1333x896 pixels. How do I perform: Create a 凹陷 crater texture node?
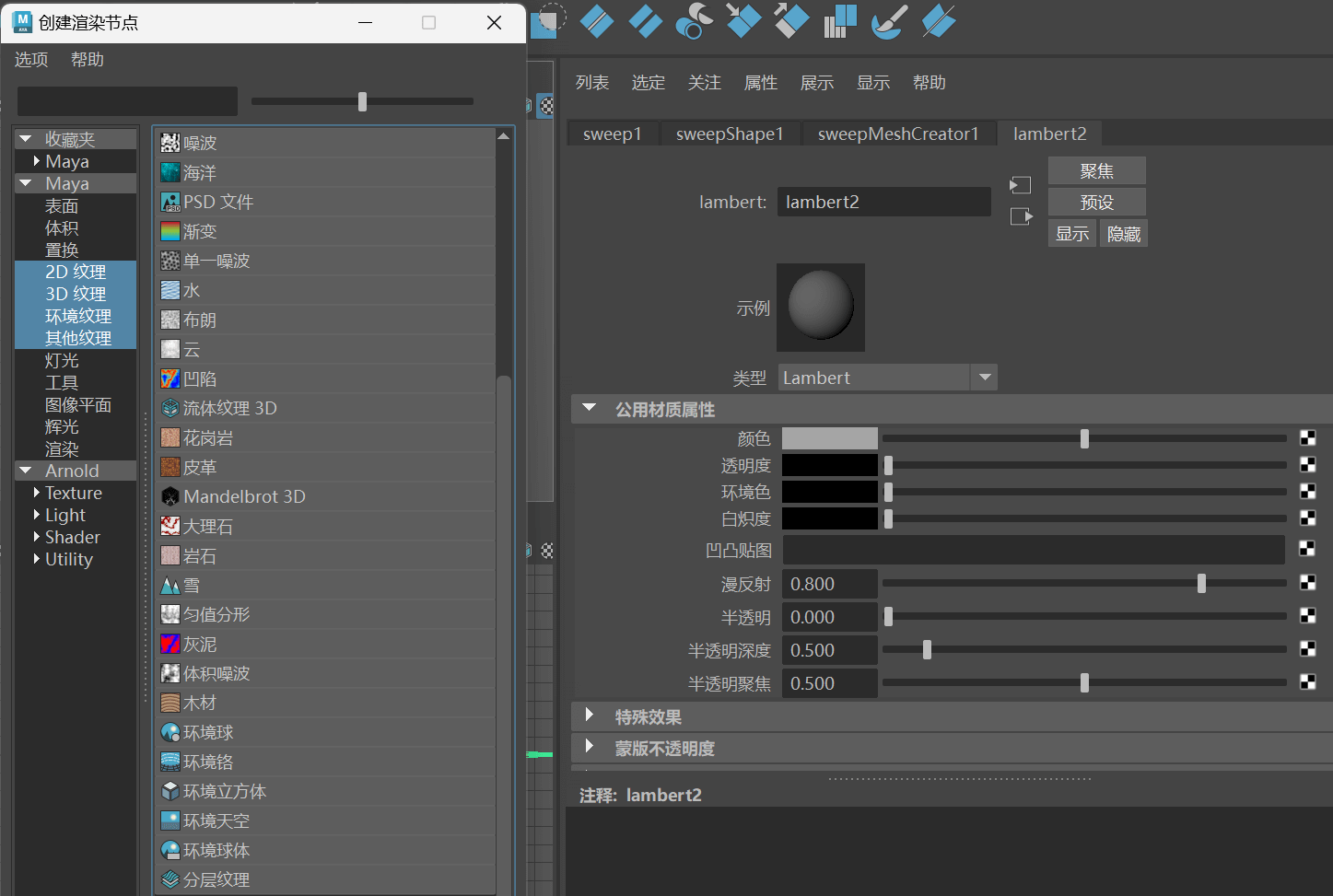324,378
